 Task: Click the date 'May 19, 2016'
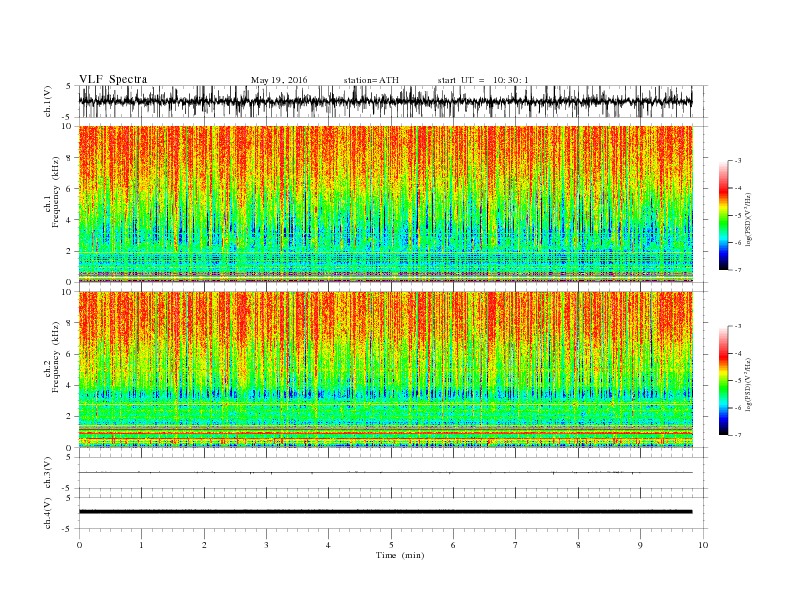(279, 80)
